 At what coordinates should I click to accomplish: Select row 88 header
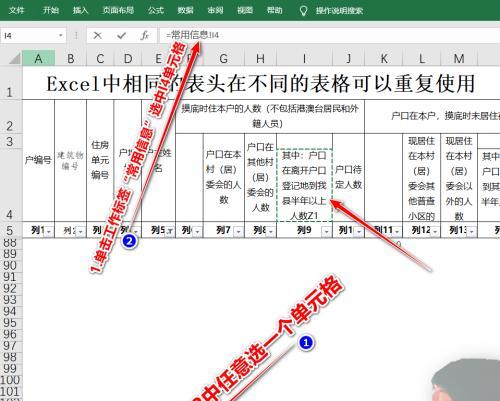coord(10,243)
